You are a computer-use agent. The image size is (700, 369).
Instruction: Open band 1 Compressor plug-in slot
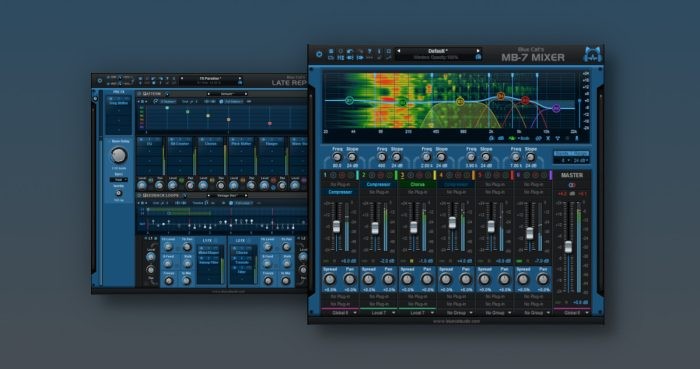pyautogui.click(x=340, y=192)
